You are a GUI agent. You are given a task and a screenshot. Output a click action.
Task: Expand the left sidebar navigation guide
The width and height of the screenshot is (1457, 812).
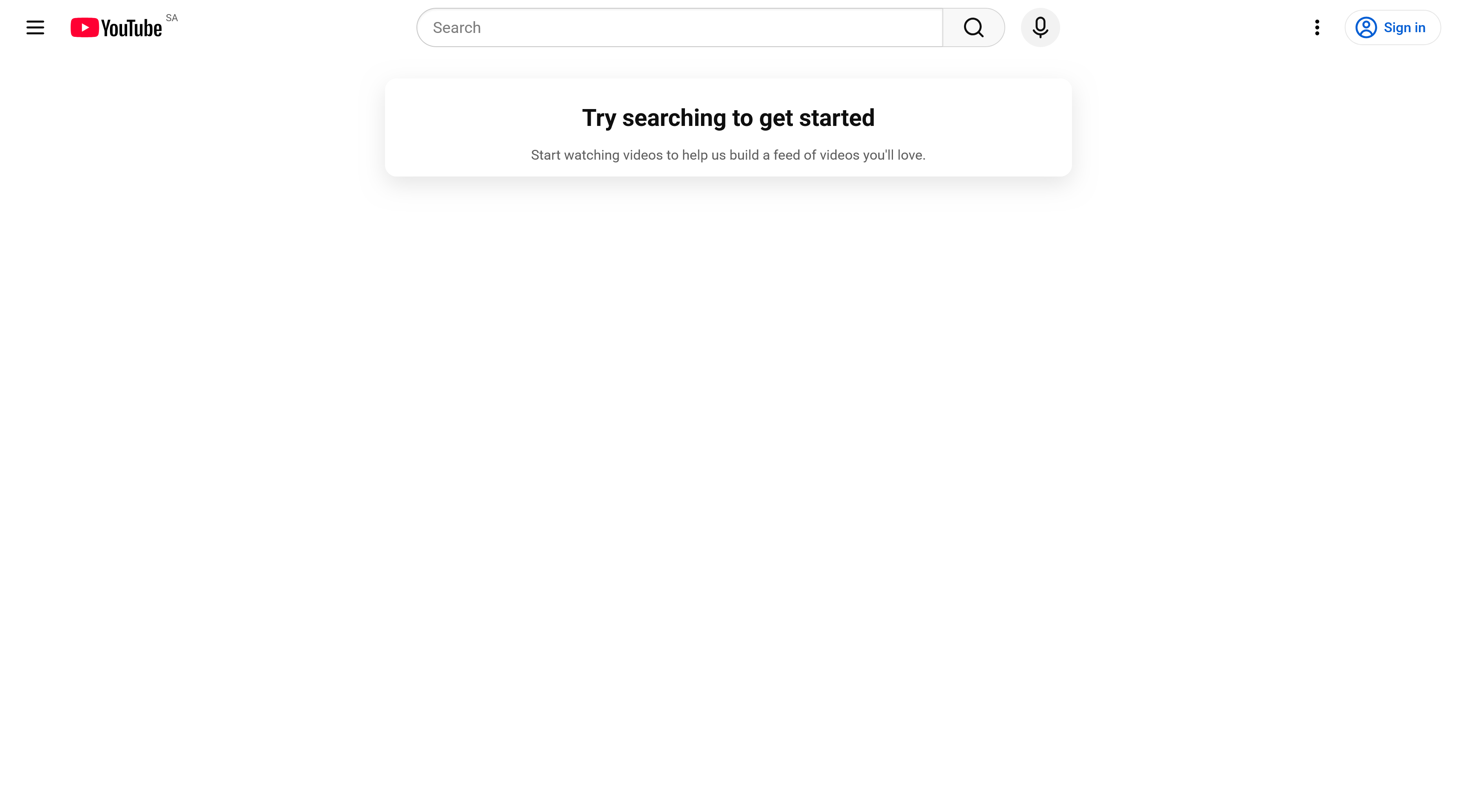coord(35,27)
